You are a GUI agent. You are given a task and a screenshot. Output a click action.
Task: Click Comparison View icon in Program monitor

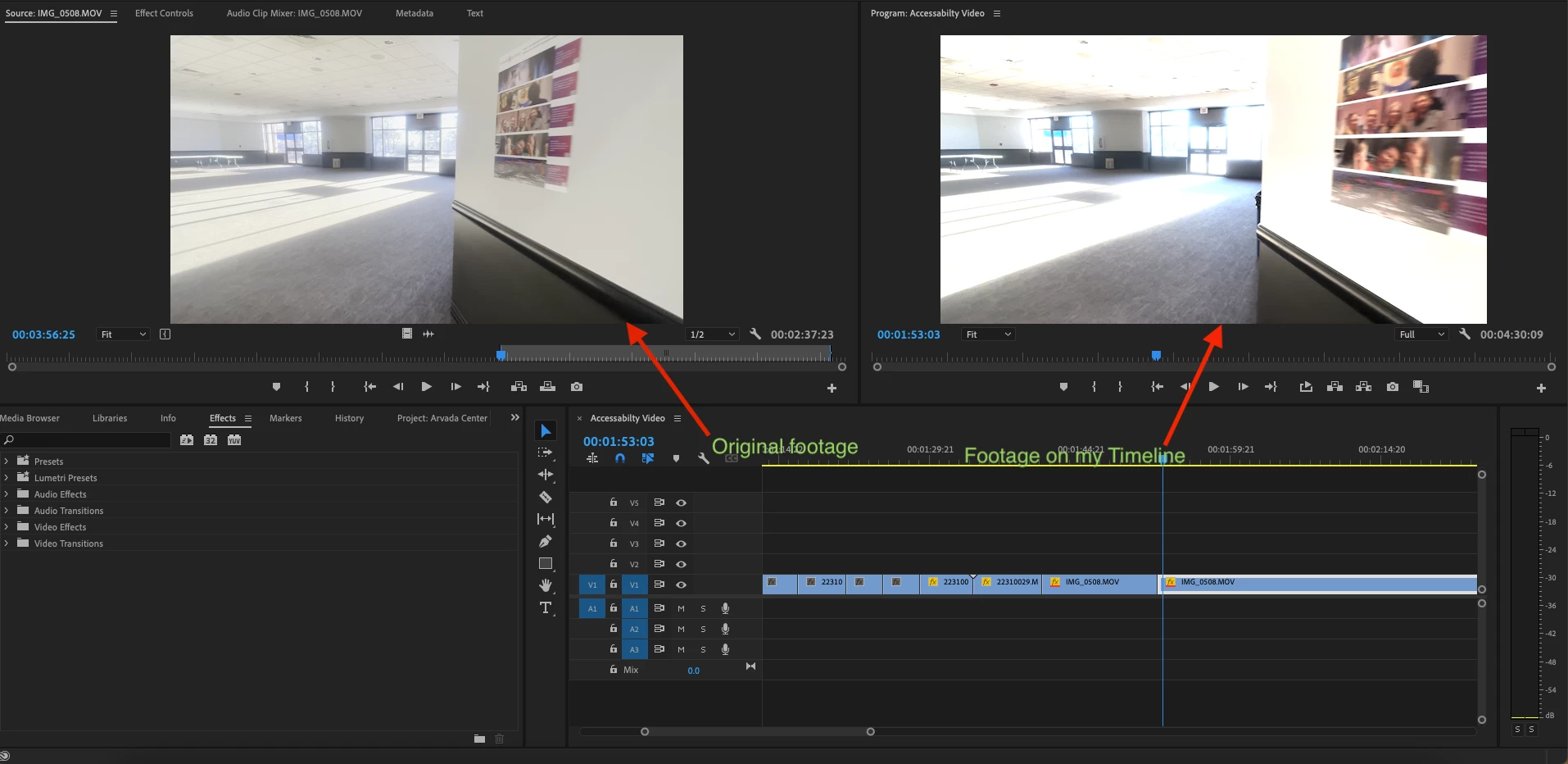point(1421,387)
